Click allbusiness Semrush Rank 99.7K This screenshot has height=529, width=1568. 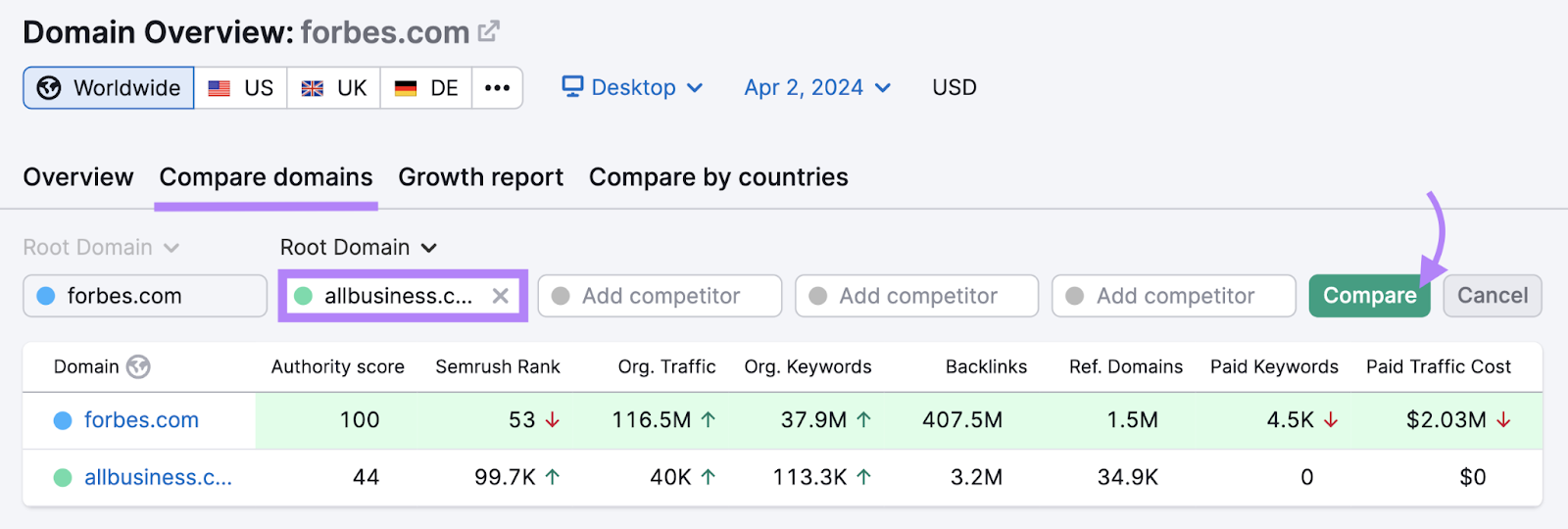(505, 478)
